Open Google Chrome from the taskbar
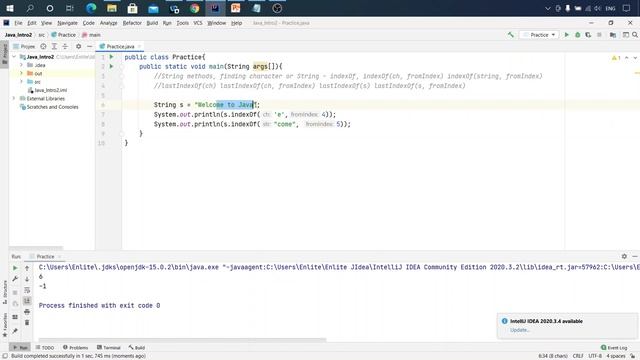The width and height of the screenshot is (640, 360). pos(195,8)
